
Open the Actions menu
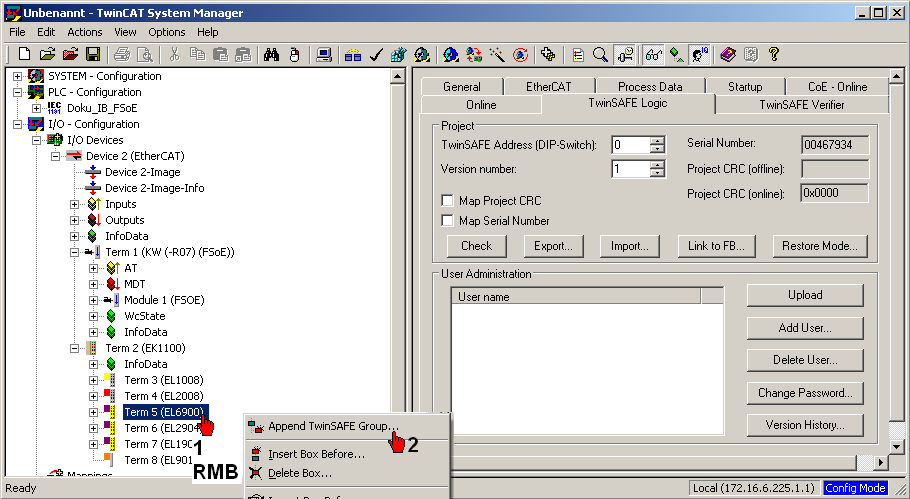(x=85, y=32)
